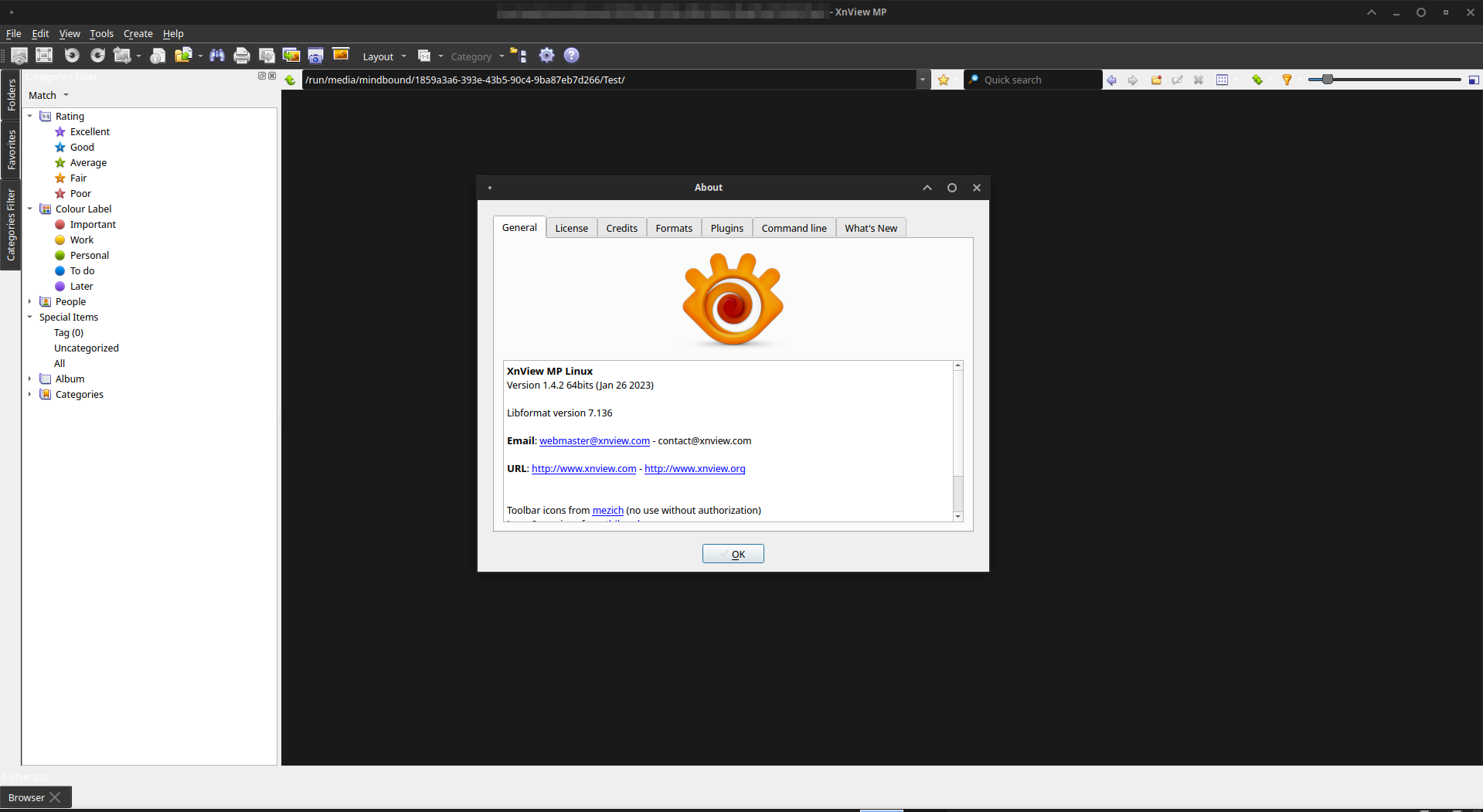Collapse the Colour Label tree node

[x=30, y=209]
